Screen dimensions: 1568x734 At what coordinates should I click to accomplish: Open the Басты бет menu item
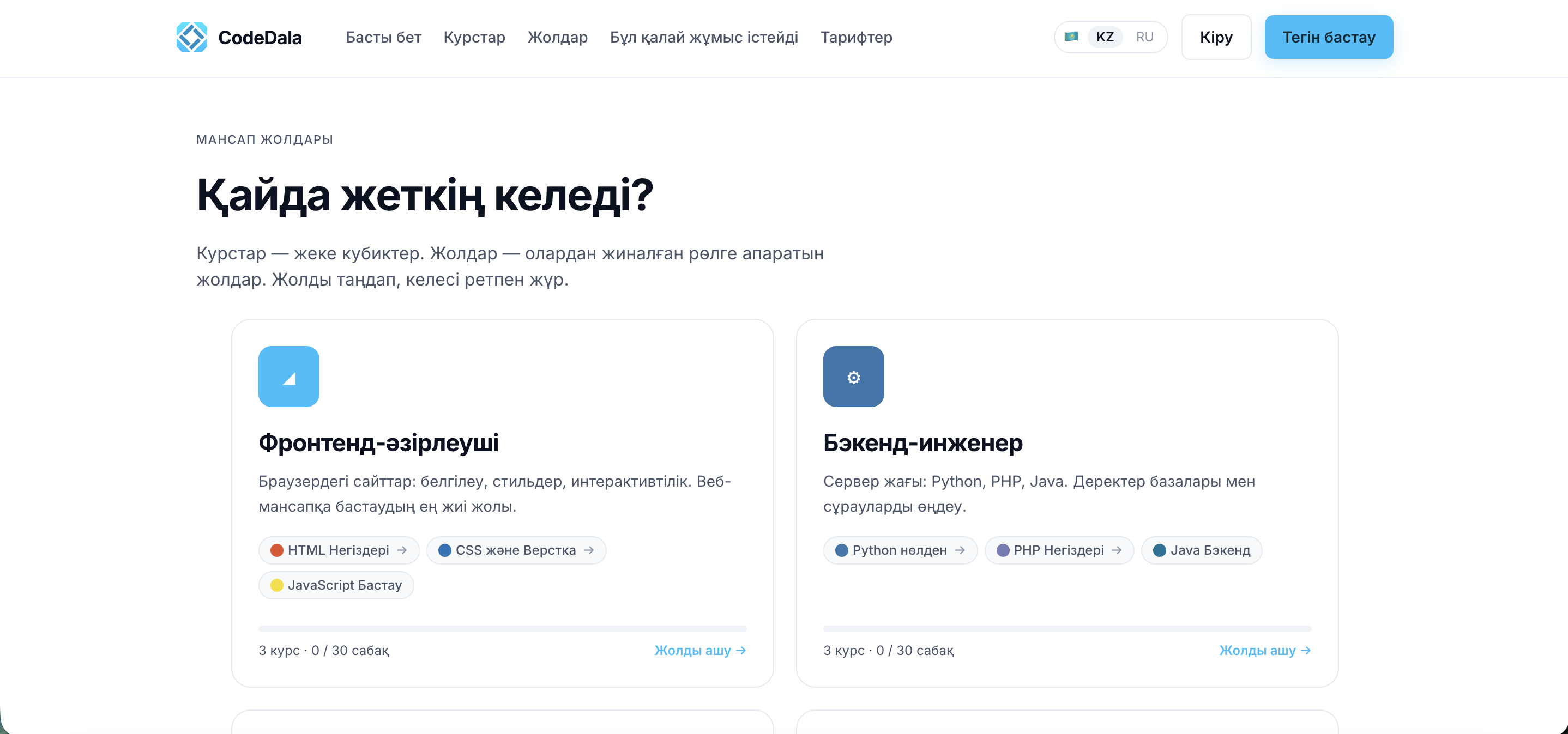pyautogui.click(x=383, y=37)
